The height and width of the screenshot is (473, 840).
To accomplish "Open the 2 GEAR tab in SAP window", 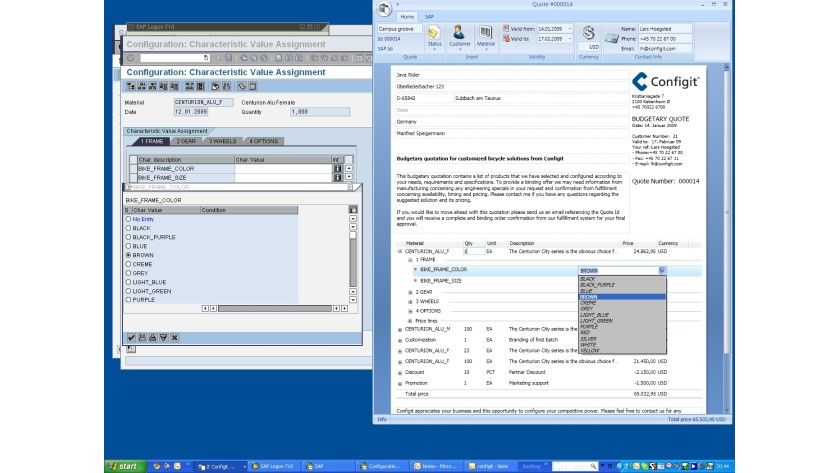I will [186, 141].
